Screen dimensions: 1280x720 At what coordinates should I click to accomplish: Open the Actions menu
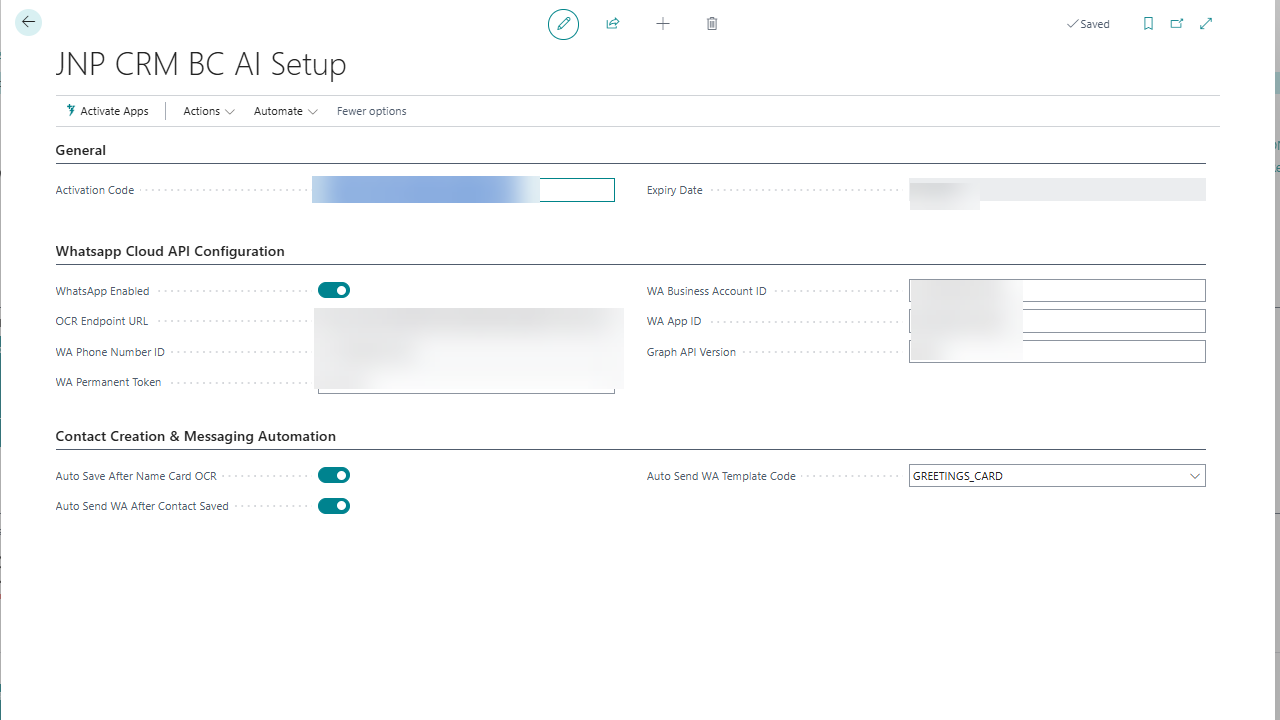(209, 111)
